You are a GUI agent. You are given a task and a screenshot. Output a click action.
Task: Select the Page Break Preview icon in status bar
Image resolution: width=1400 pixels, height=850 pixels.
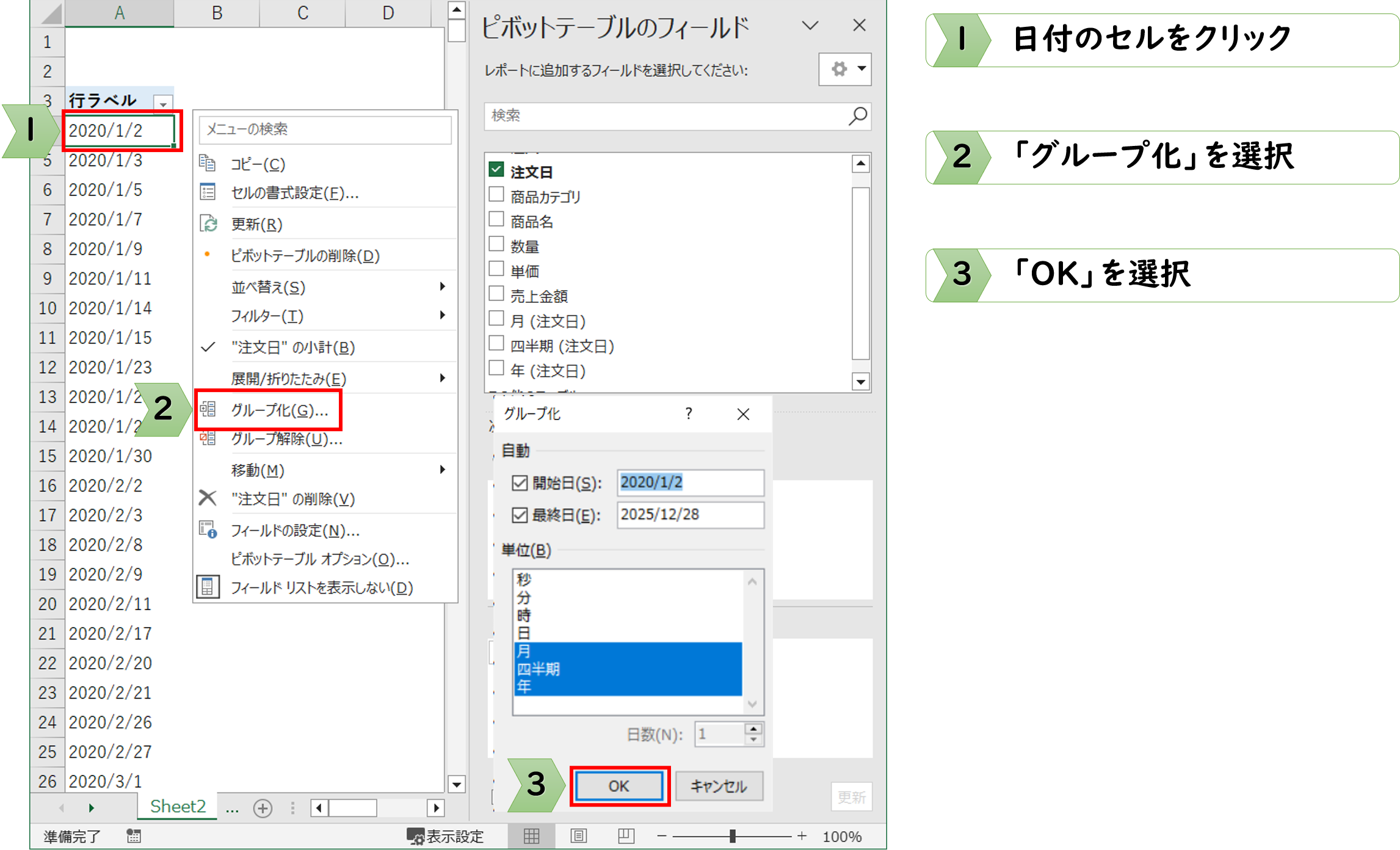click(625, 835)
